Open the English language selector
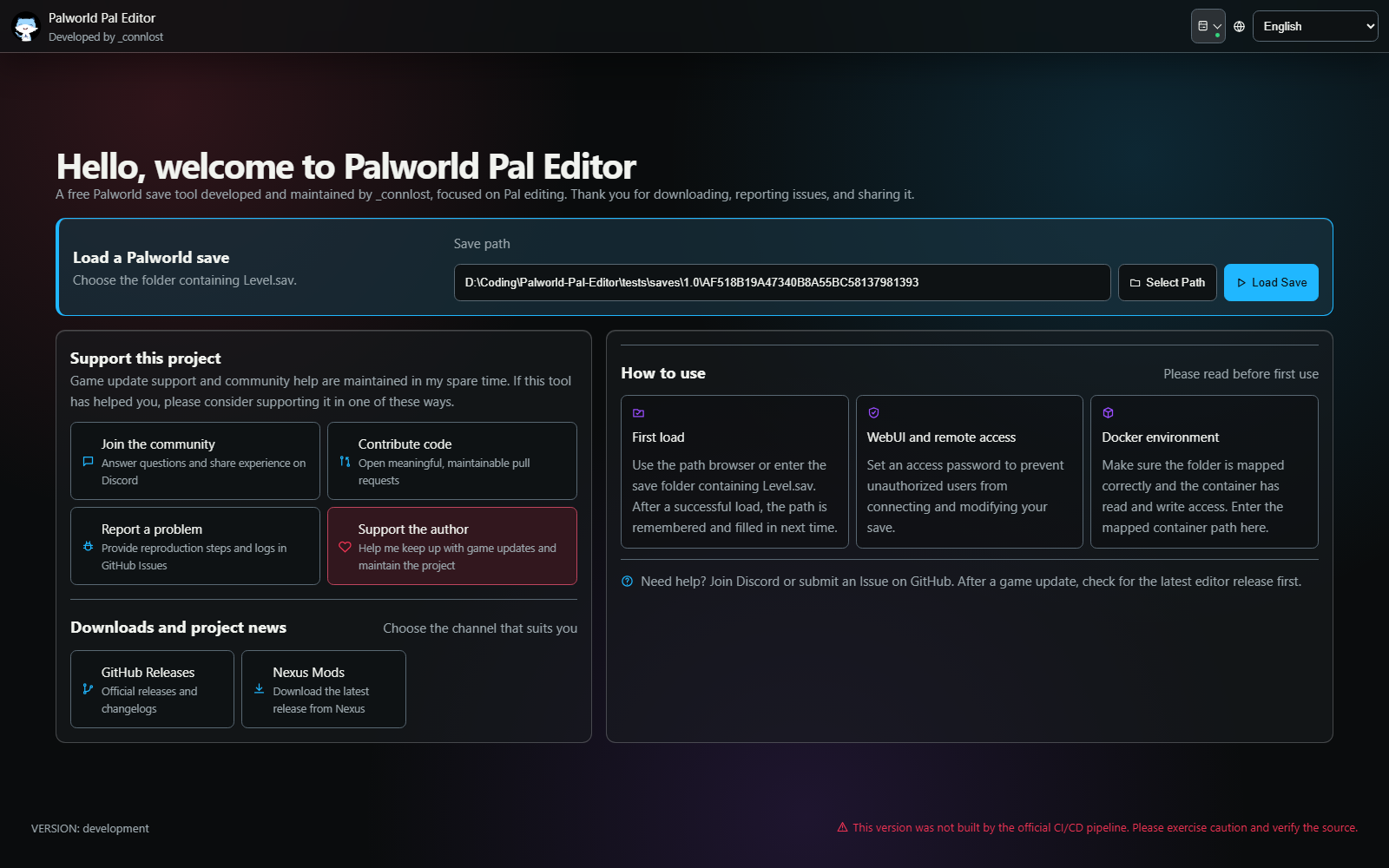 (x=1315, y=26)
